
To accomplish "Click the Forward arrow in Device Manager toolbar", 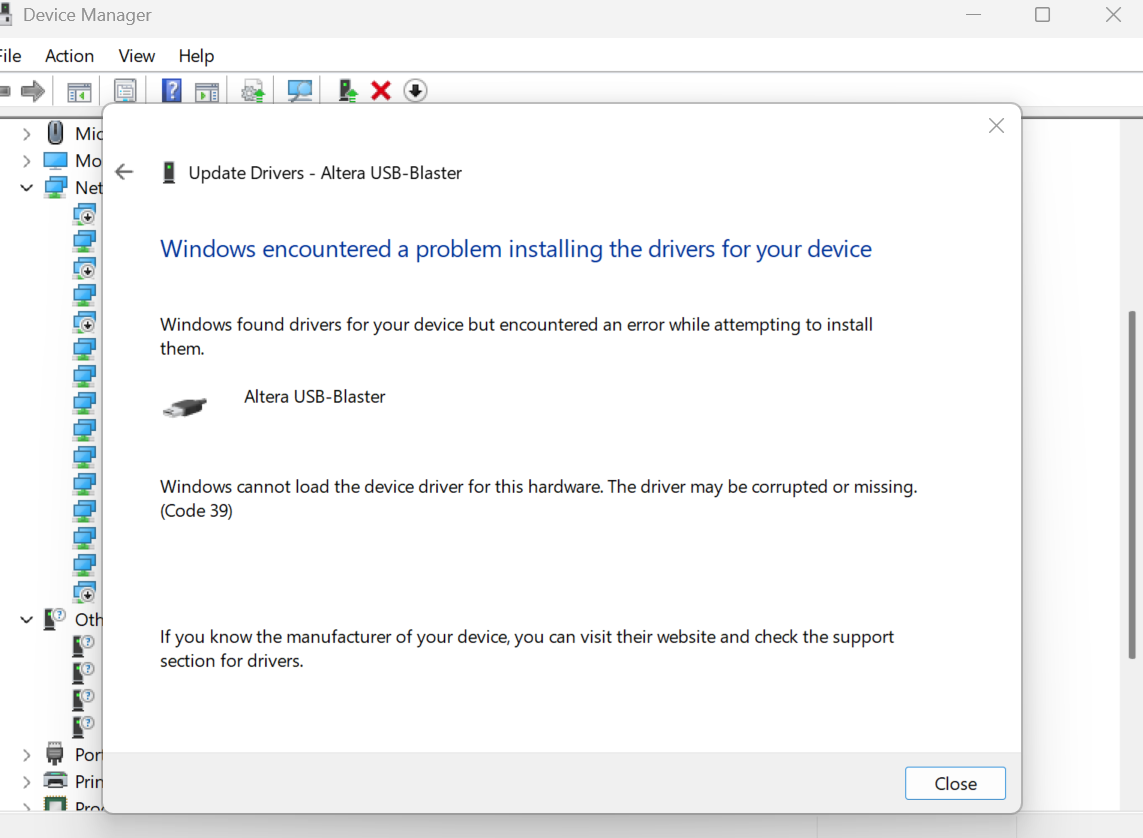I will pos(33,91).
